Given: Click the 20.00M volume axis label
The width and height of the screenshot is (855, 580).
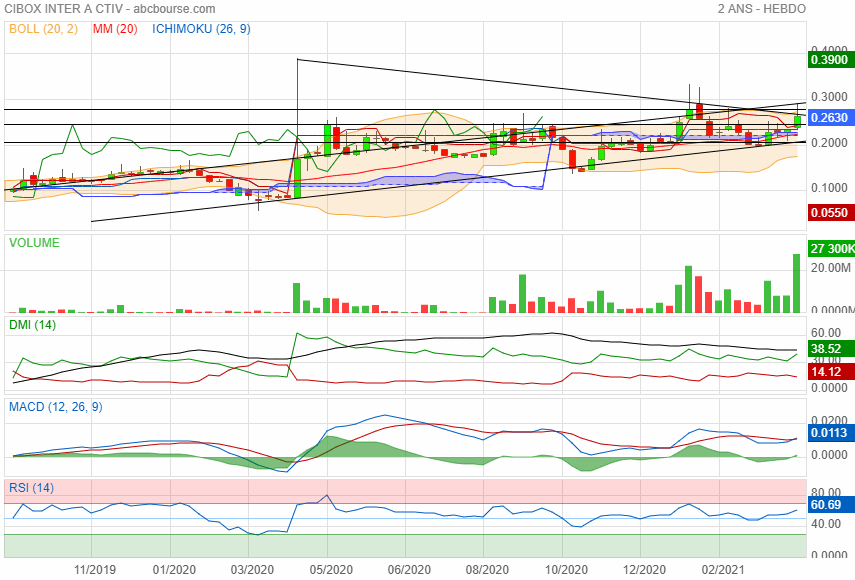Looking at the screenshot, I should coord(830,268).
